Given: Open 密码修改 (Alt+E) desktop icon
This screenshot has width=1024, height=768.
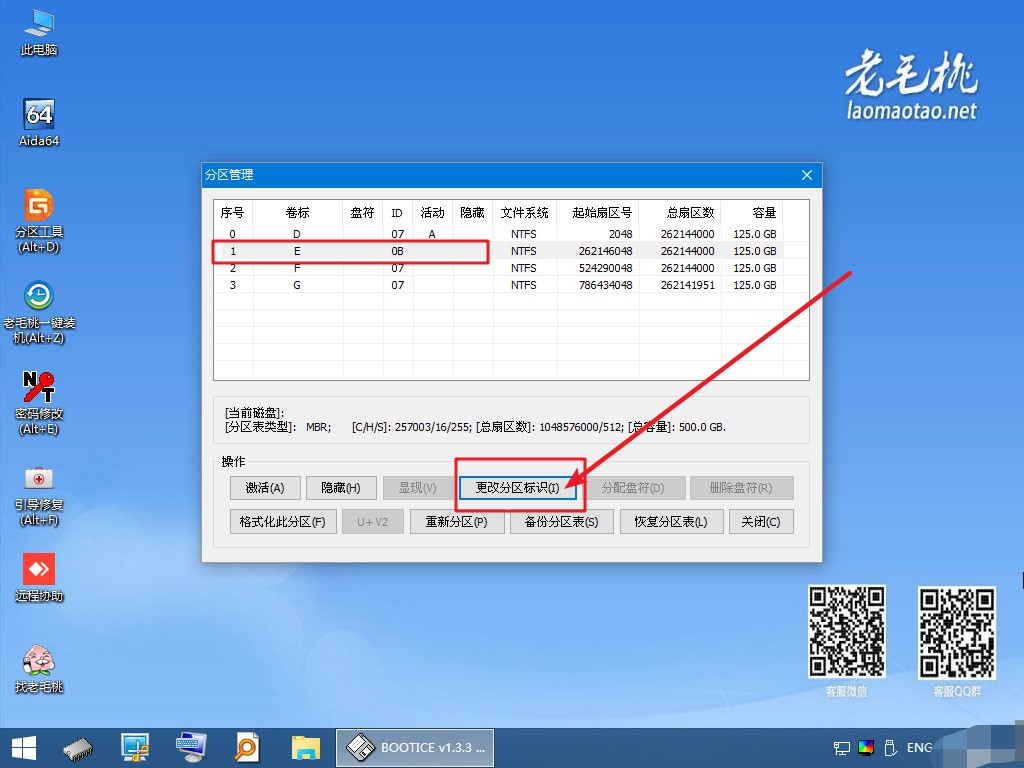Looking at the screenshot, I should click(x=39, y=403).
